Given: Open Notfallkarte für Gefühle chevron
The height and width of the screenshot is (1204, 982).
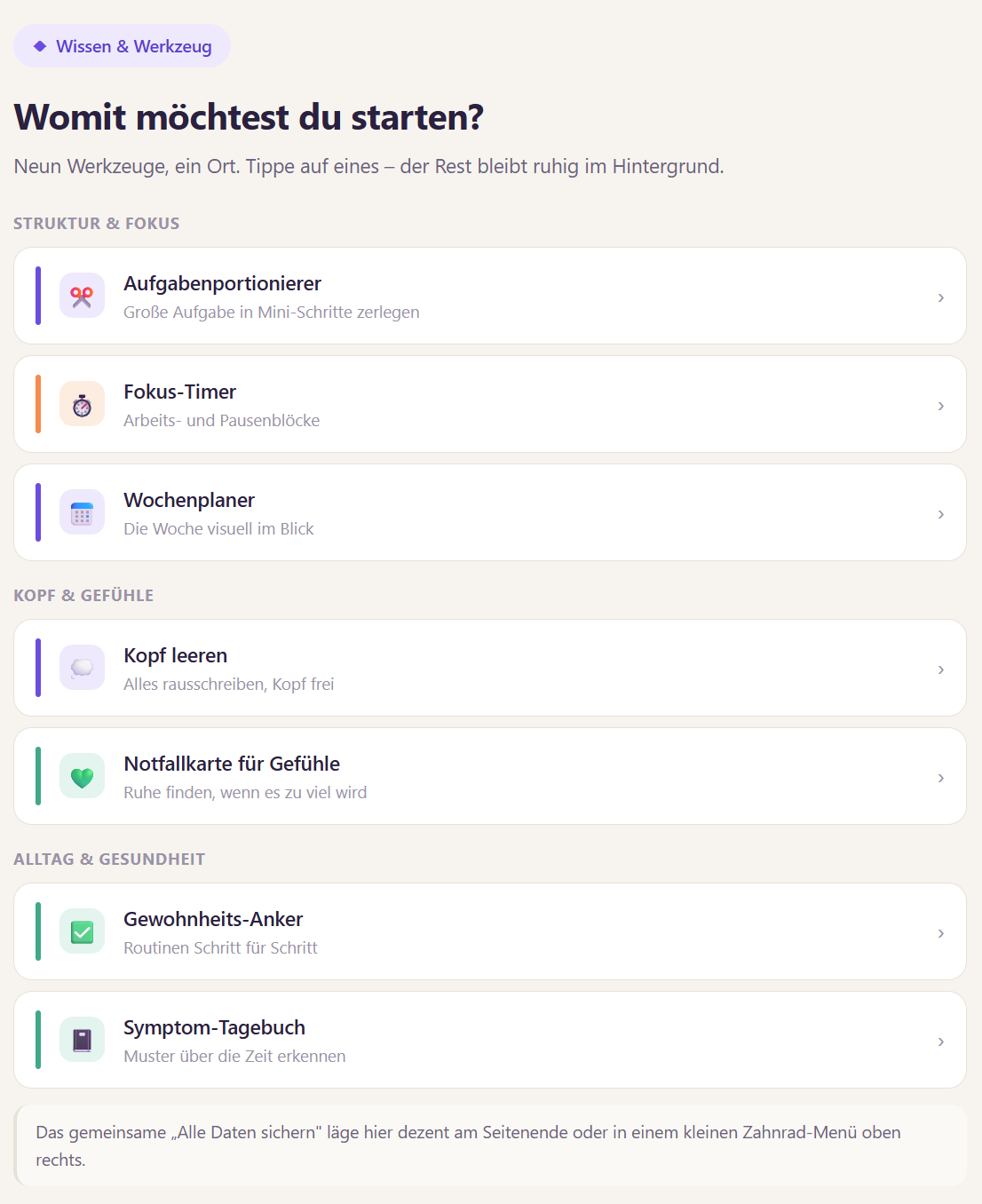Looking at the screenshot, I should coord(940,778).
